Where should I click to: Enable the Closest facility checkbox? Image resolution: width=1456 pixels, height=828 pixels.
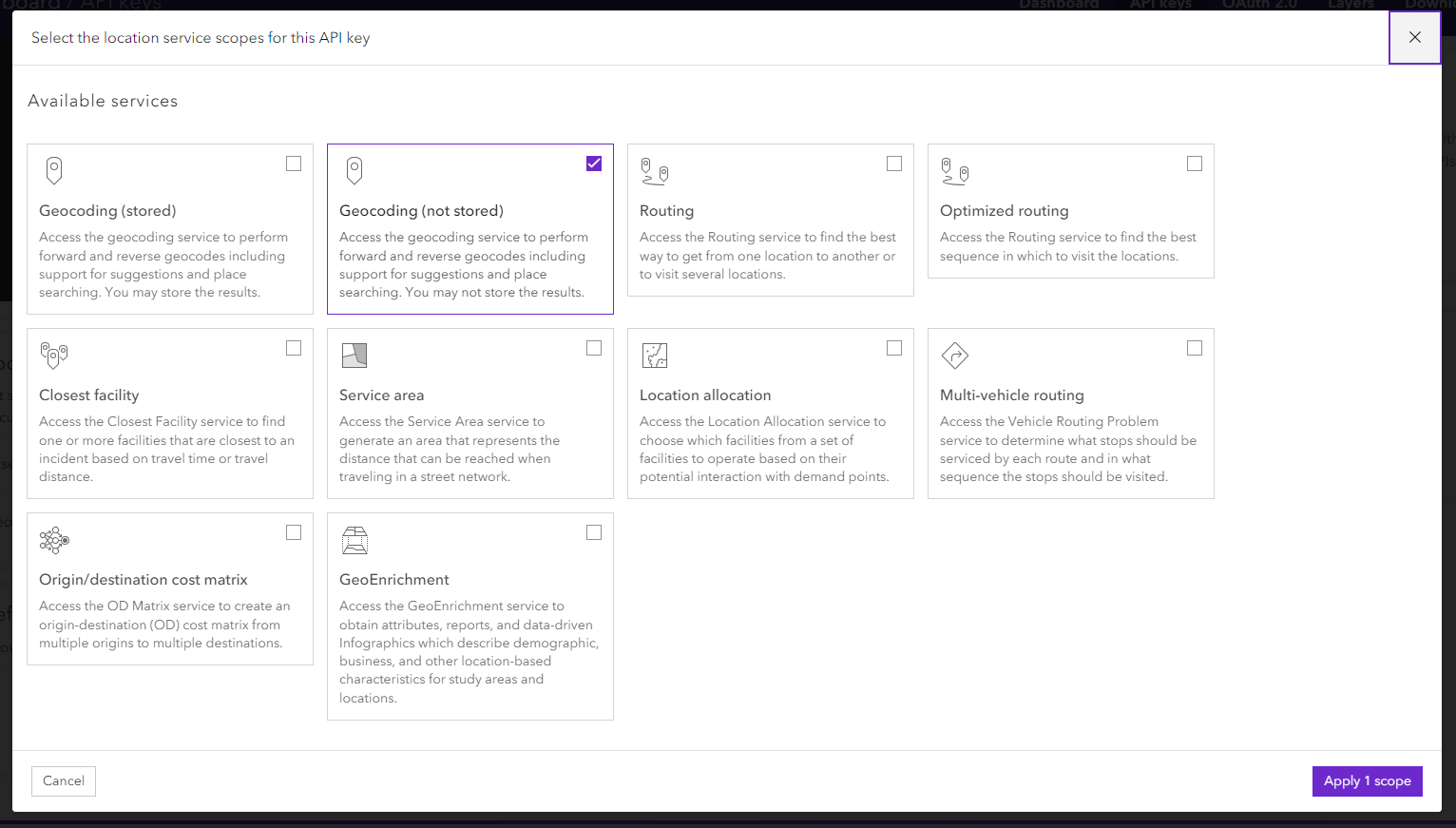coord(294,348)
